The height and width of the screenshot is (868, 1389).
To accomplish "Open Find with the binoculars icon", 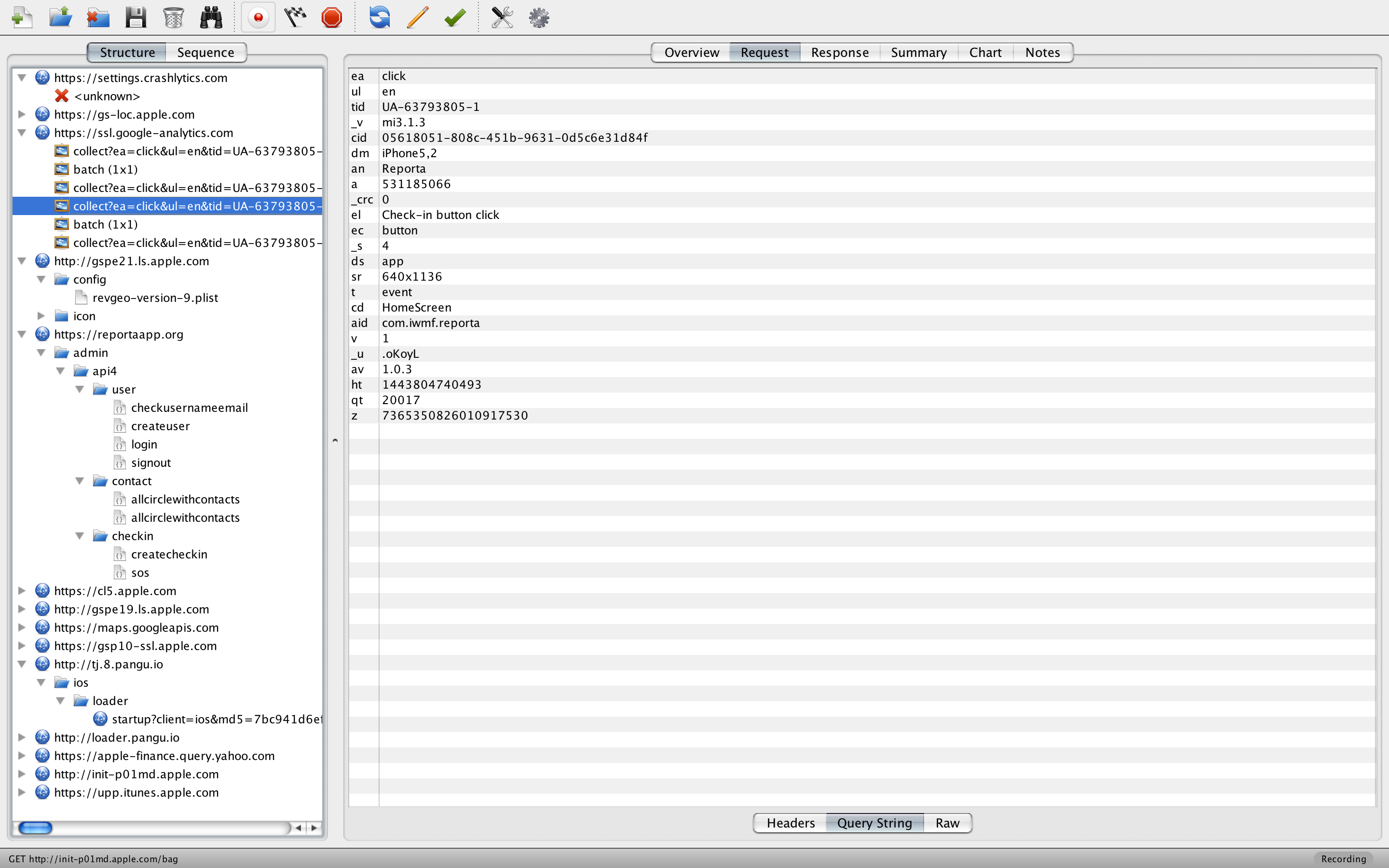I will click(211, 17).
